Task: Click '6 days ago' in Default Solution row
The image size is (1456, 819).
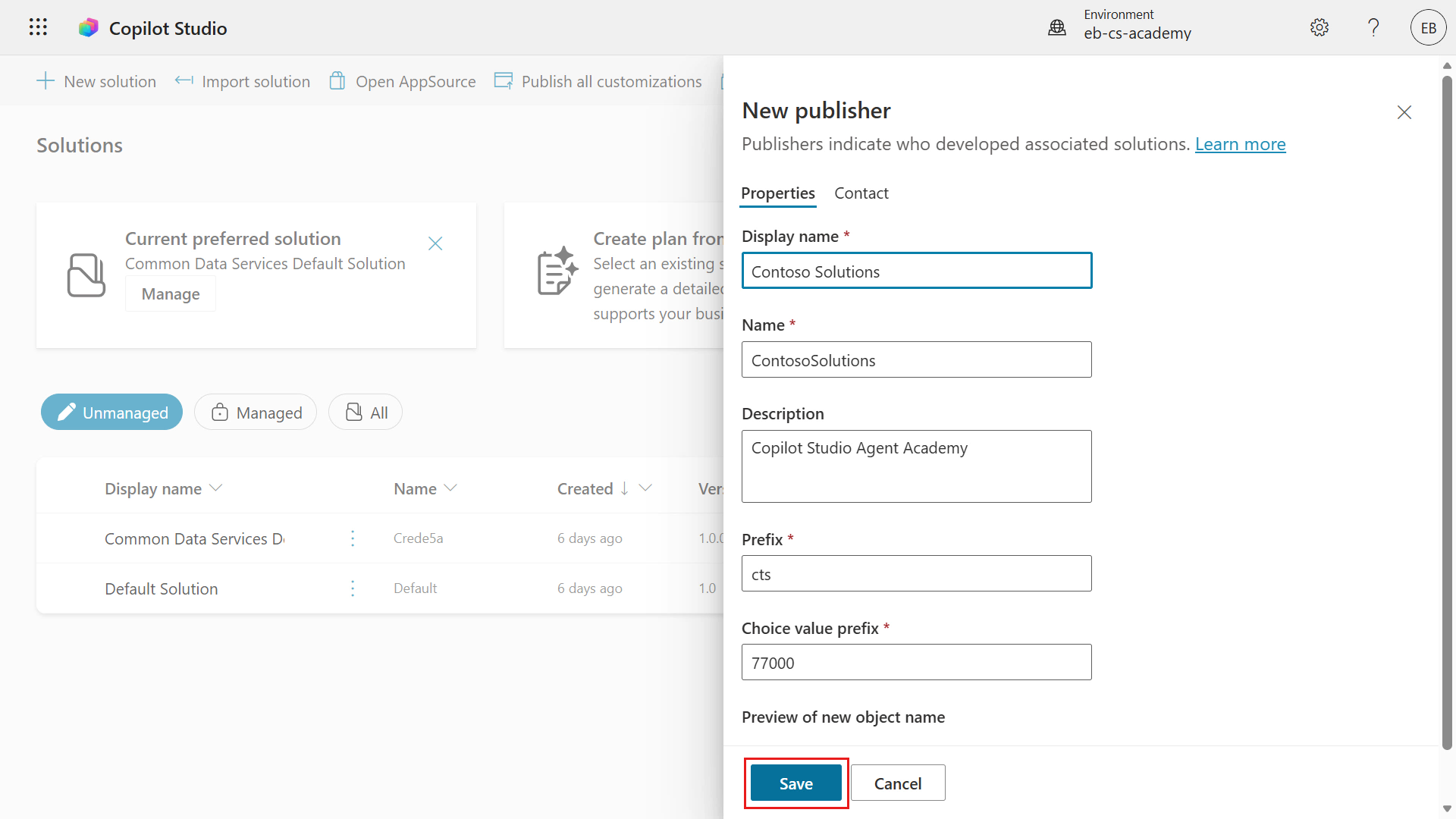Action: tap(590, 588)
